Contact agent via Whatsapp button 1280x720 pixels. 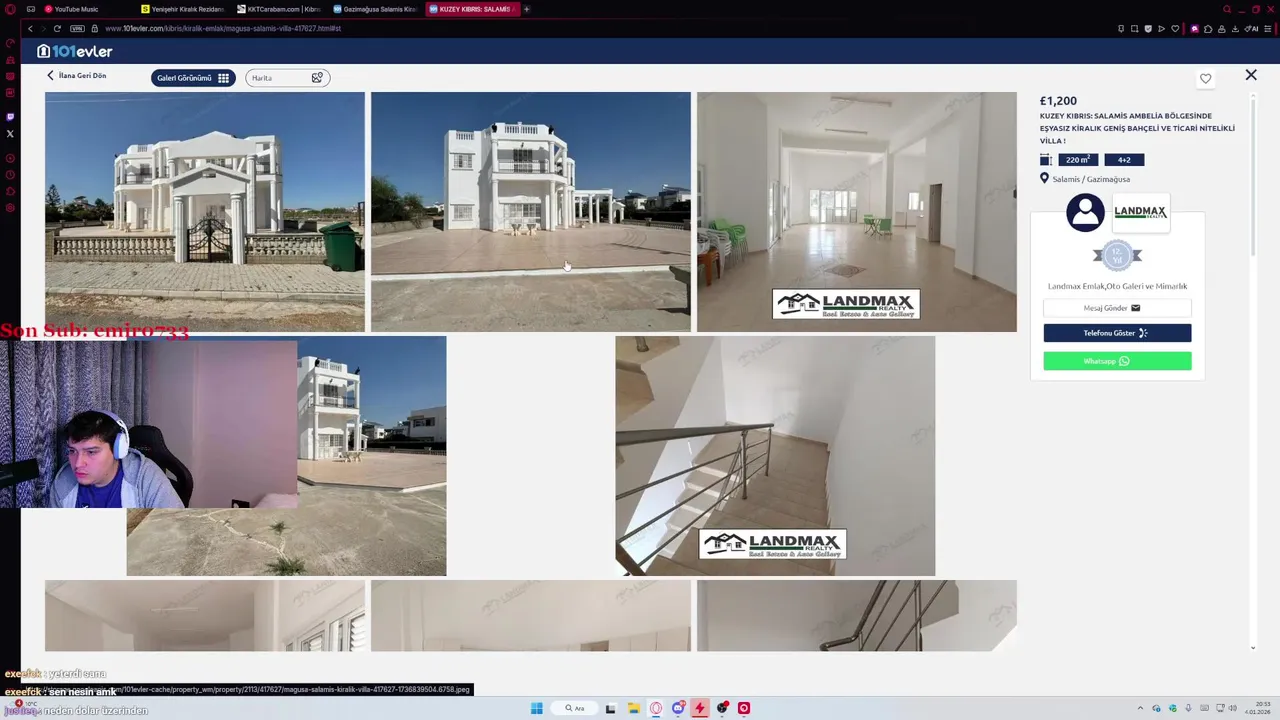tap(1117, 361)
